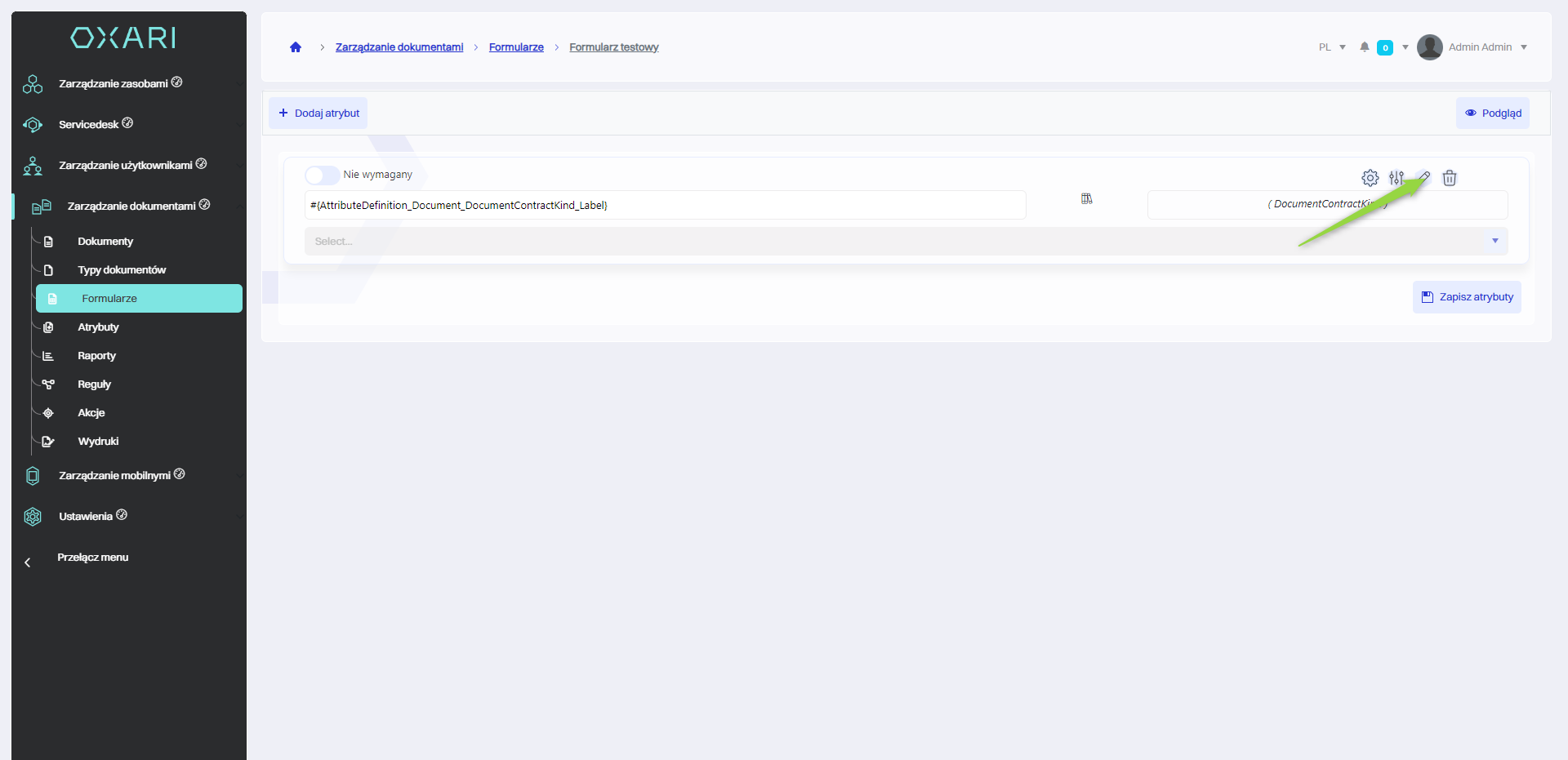The image size is (1568, 760).
Task: Toggle preview with the Podgląd eye button
Action: [x=1493, y=113]
